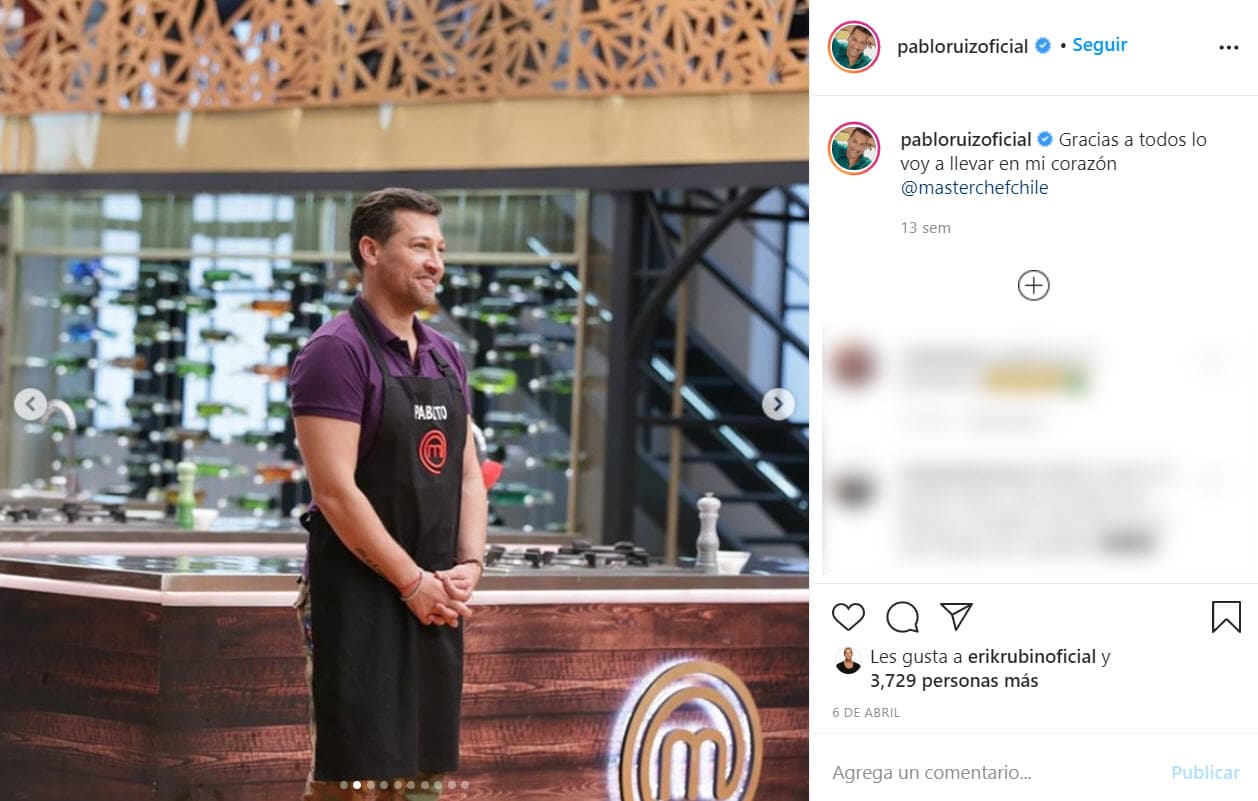This screenshot has height=801, width=1258.
Task: Open the header profile picture avatar
Action: click(x=854, y=47)
